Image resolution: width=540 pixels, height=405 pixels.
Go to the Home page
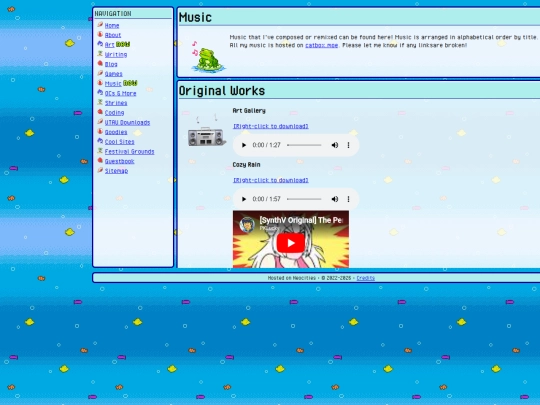[x=112, y=25]
